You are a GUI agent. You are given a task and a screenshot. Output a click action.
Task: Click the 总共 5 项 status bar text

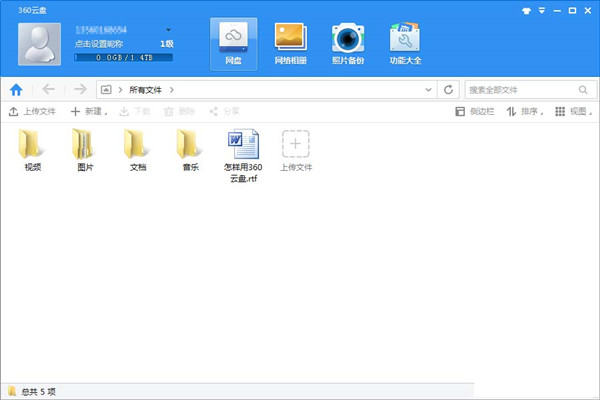click(x=38, y=392)
